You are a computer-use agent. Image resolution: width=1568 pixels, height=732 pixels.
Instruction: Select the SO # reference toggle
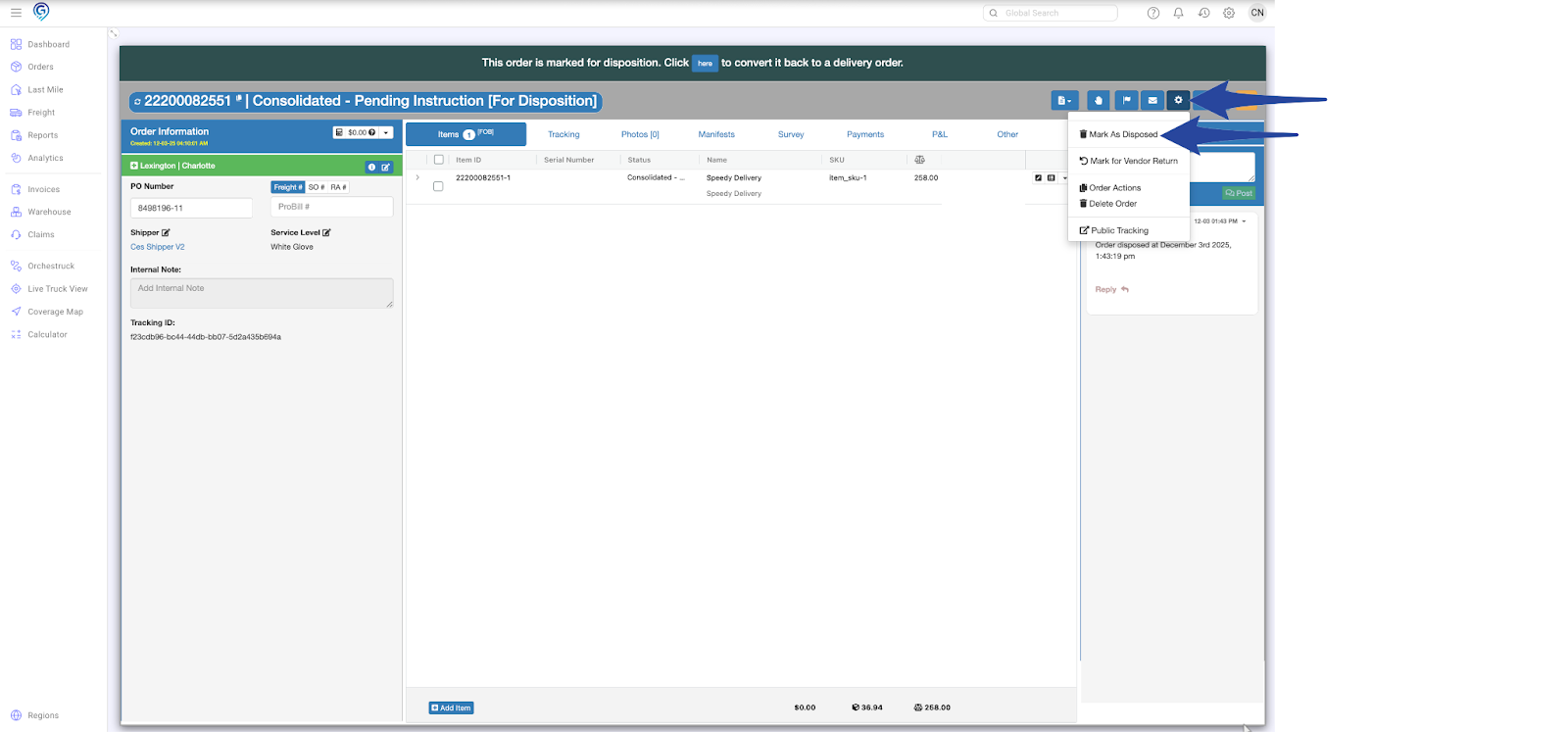[x=316, y=187]
